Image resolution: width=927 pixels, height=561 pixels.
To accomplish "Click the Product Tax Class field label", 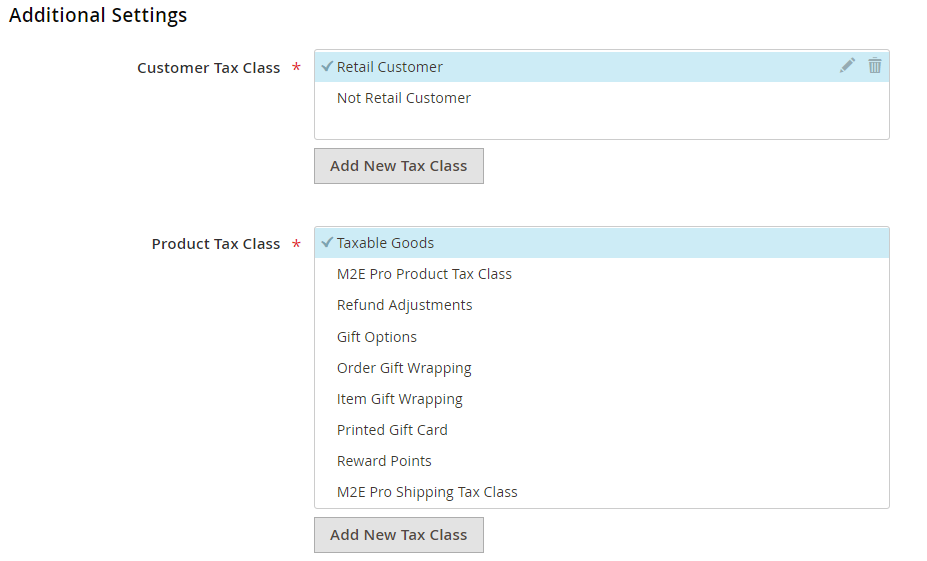I will pos(215,244).
